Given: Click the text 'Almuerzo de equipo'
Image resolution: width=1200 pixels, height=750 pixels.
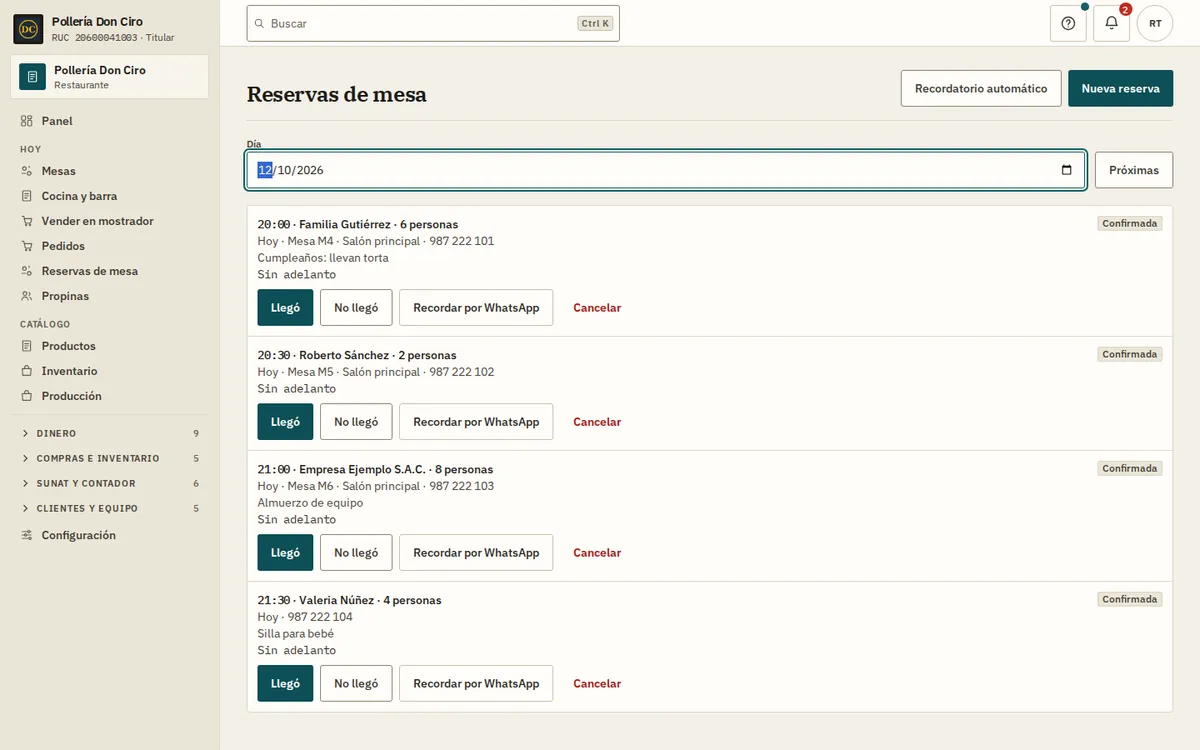Looking at the screenshot, I should (310, 503).
